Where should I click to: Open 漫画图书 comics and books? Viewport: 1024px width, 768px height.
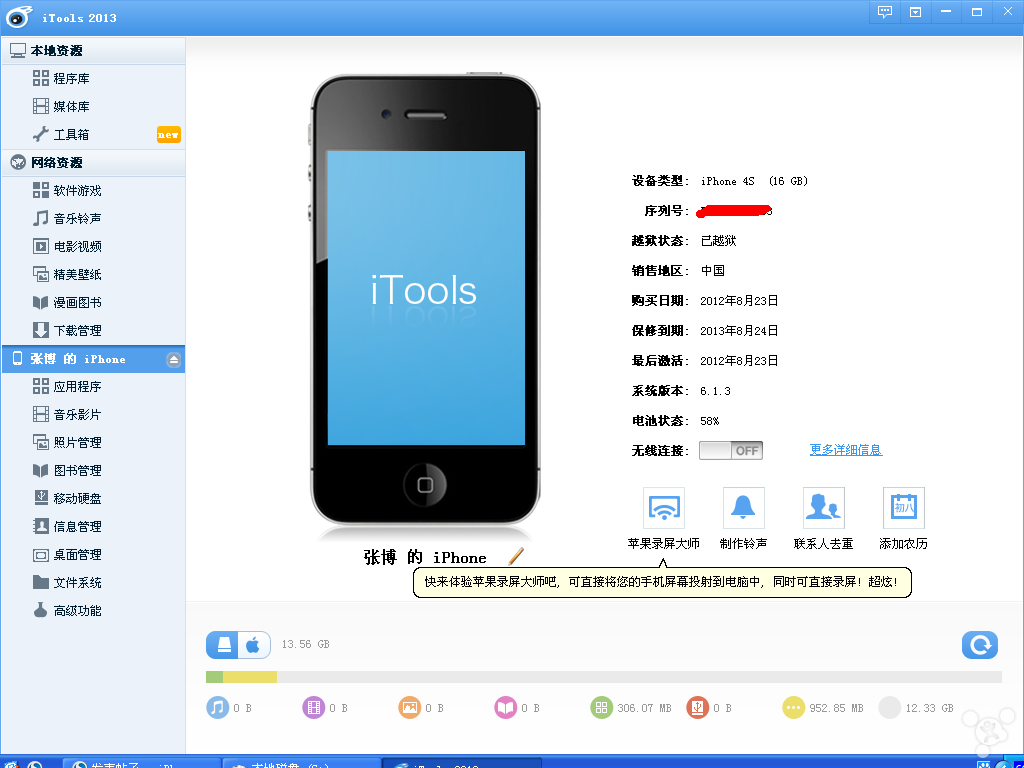tap(93, 303)
